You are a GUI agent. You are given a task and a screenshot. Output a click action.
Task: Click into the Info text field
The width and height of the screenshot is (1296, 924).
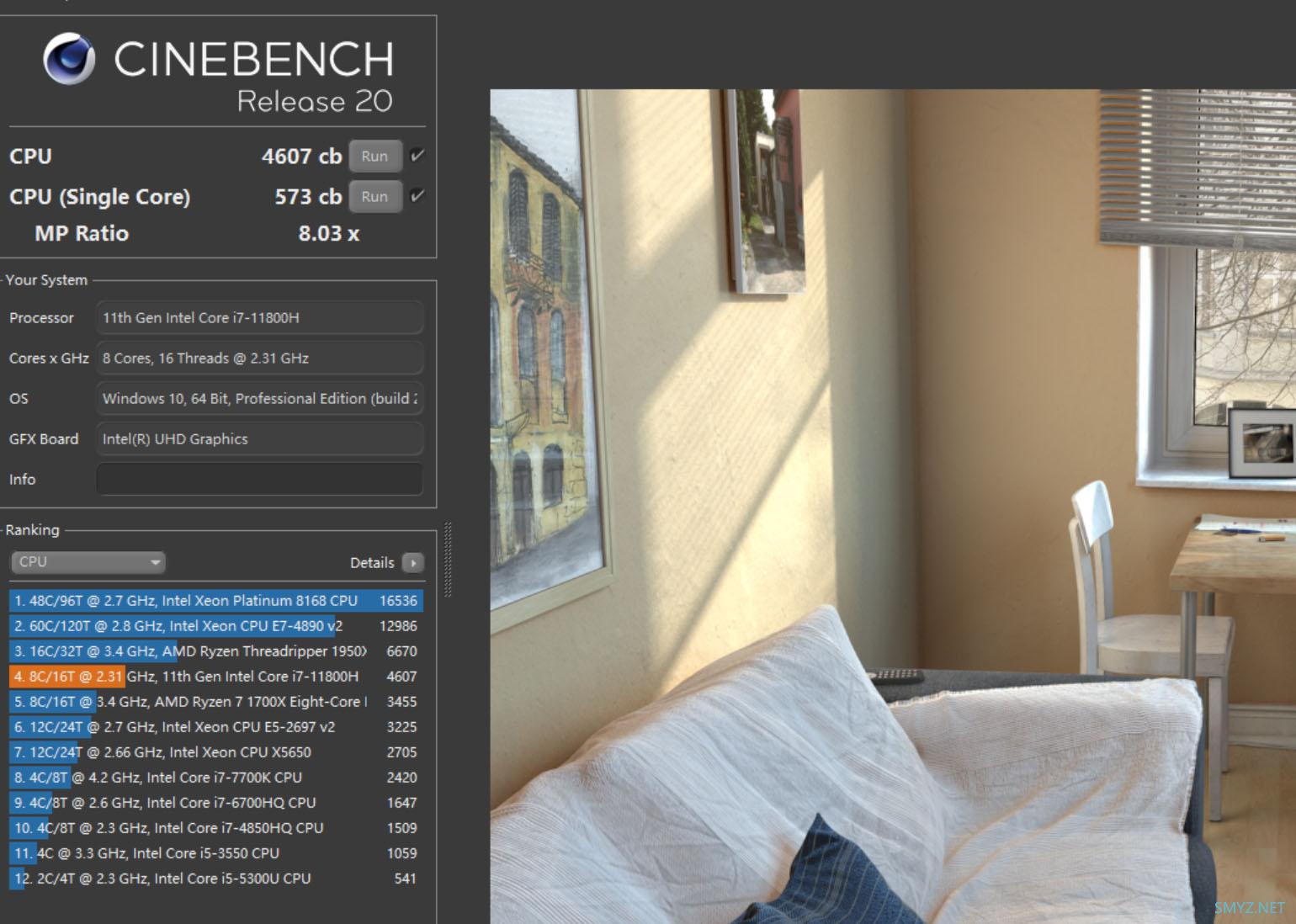pyautogui.click(x=259, y=480)
